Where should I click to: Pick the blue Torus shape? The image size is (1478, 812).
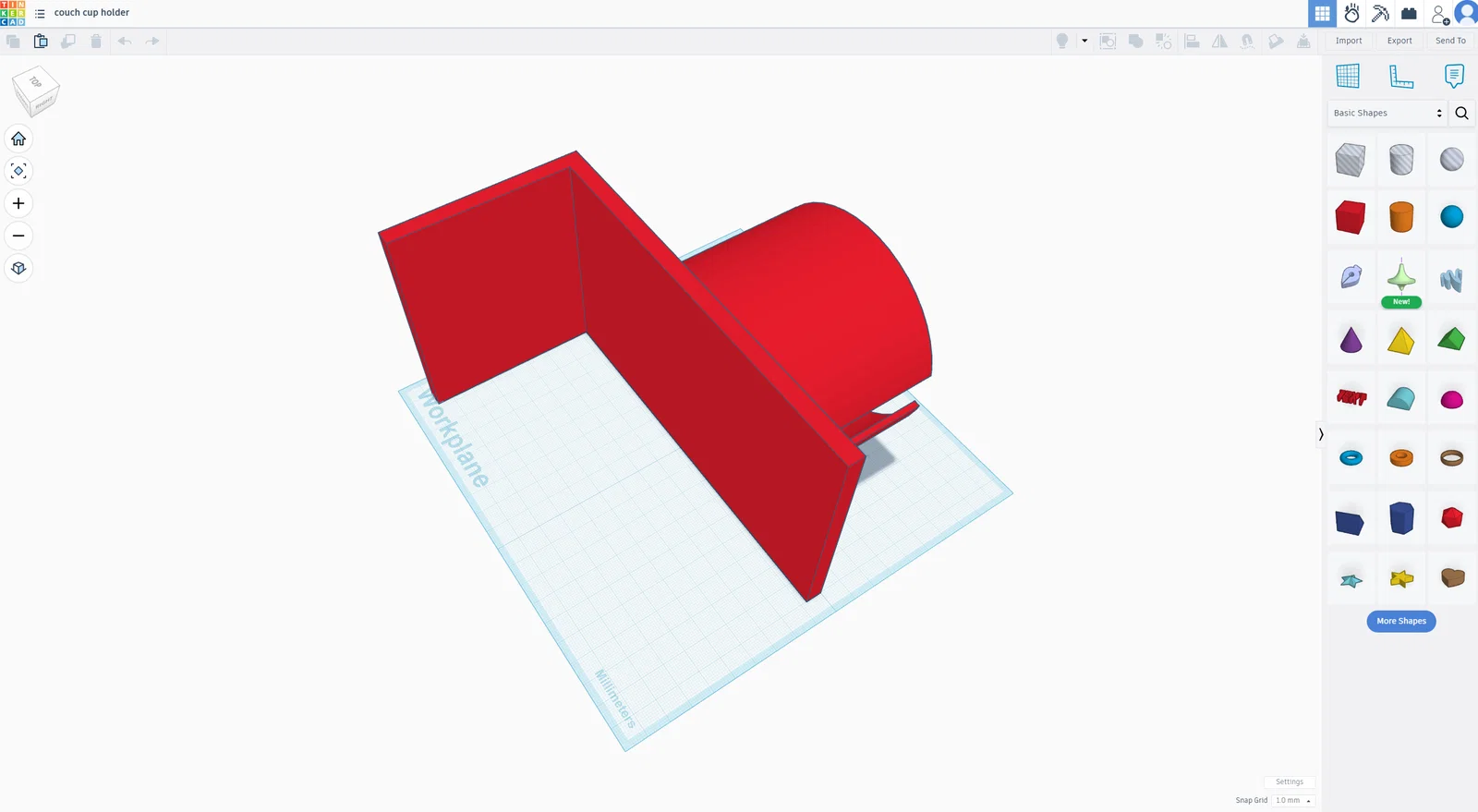[1351, 458]
